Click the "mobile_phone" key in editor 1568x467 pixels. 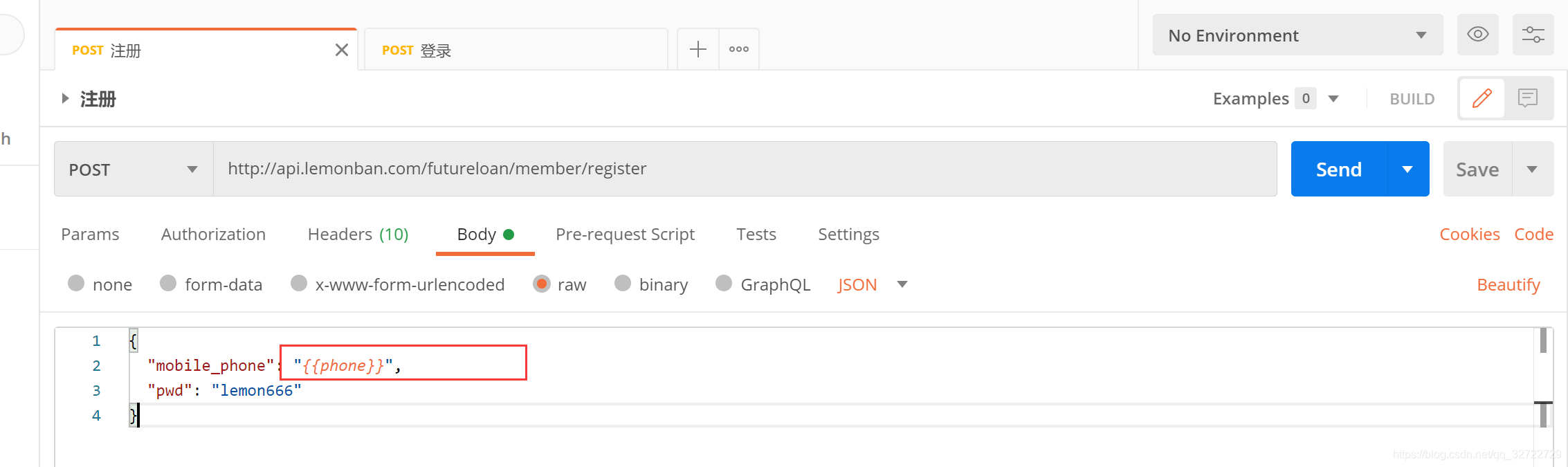210,365
